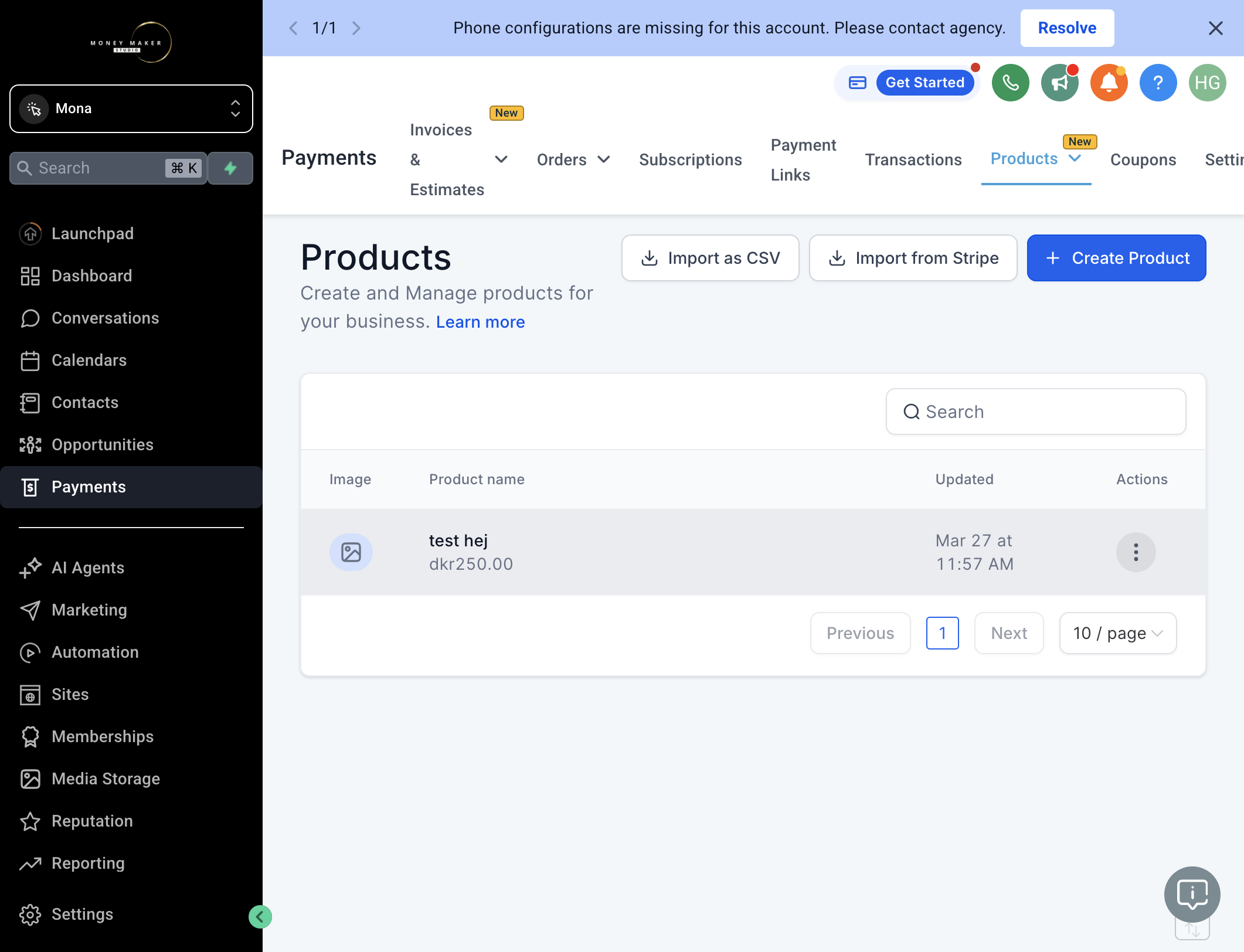Click the test hej product image placeholder
The width and height of the screenshot is (1244, 952).
tap(351, 552)
